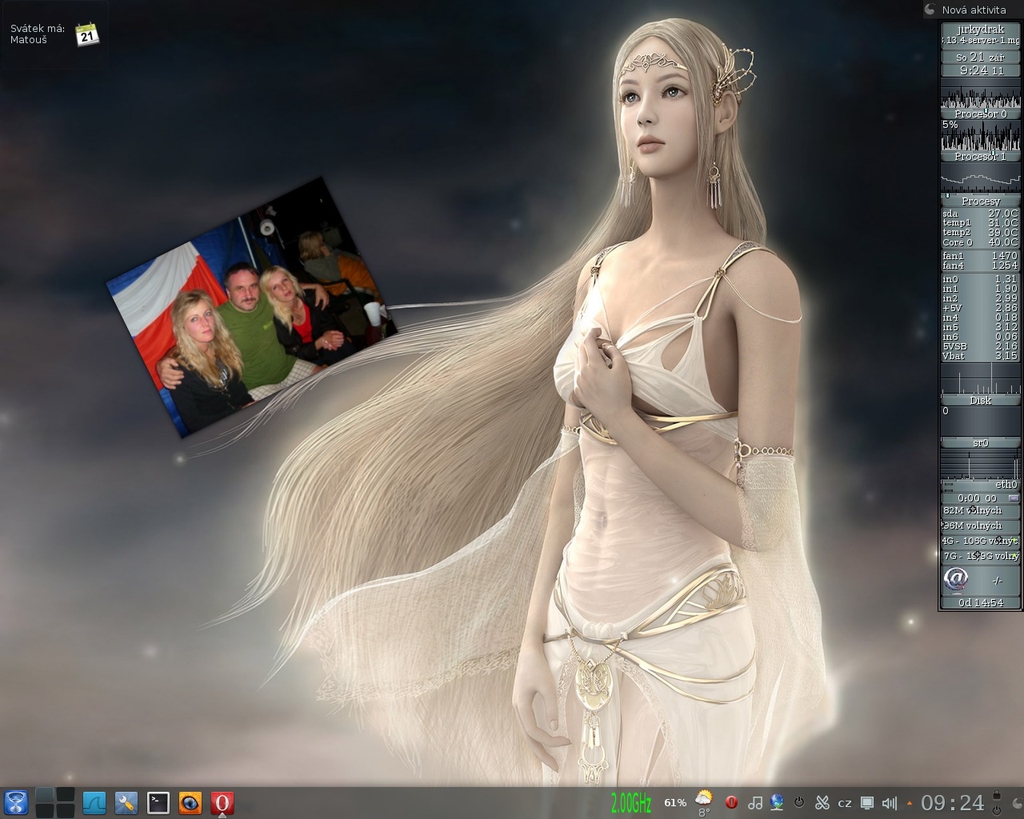Viewport: 1024px width, 819px height.
Task: Click the red Opera tray icon
Action: point(731,803)
